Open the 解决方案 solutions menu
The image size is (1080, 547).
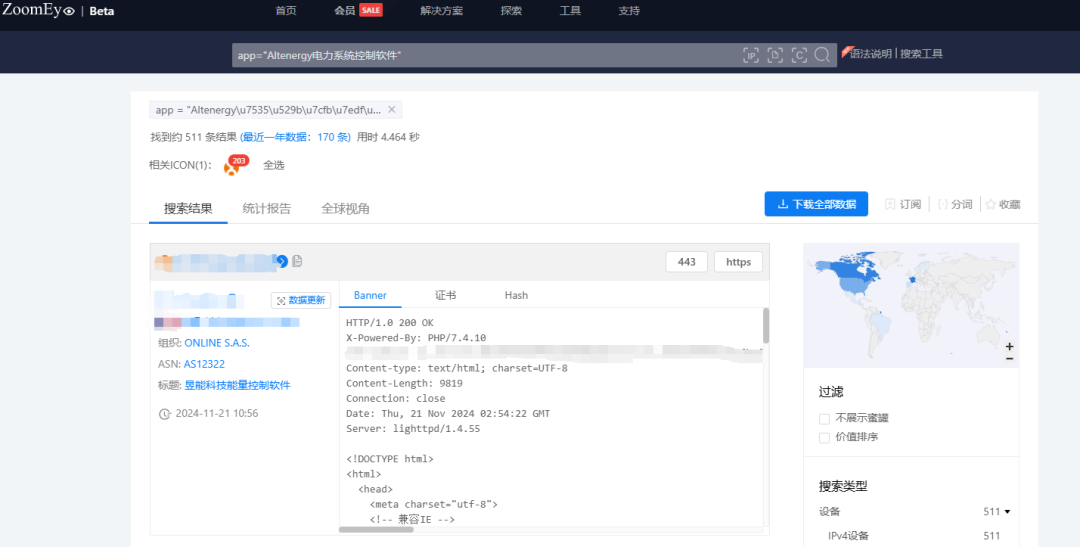[x=442, y=10]
